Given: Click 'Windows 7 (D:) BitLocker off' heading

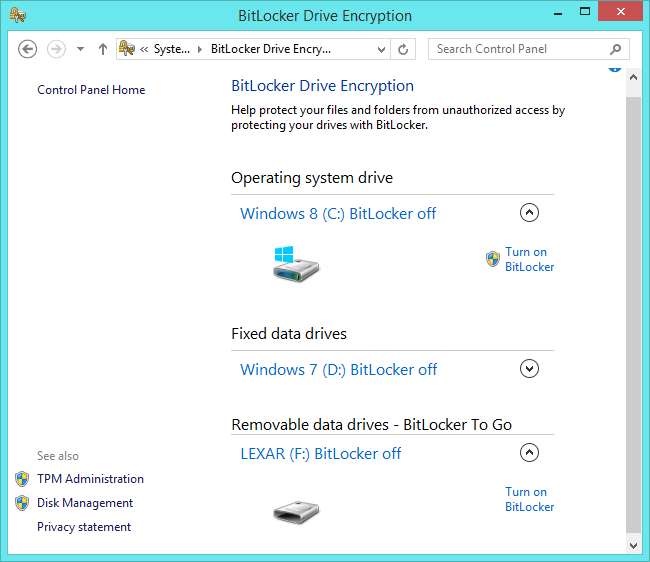Looking at the screenshot, I should click(339, 369).
